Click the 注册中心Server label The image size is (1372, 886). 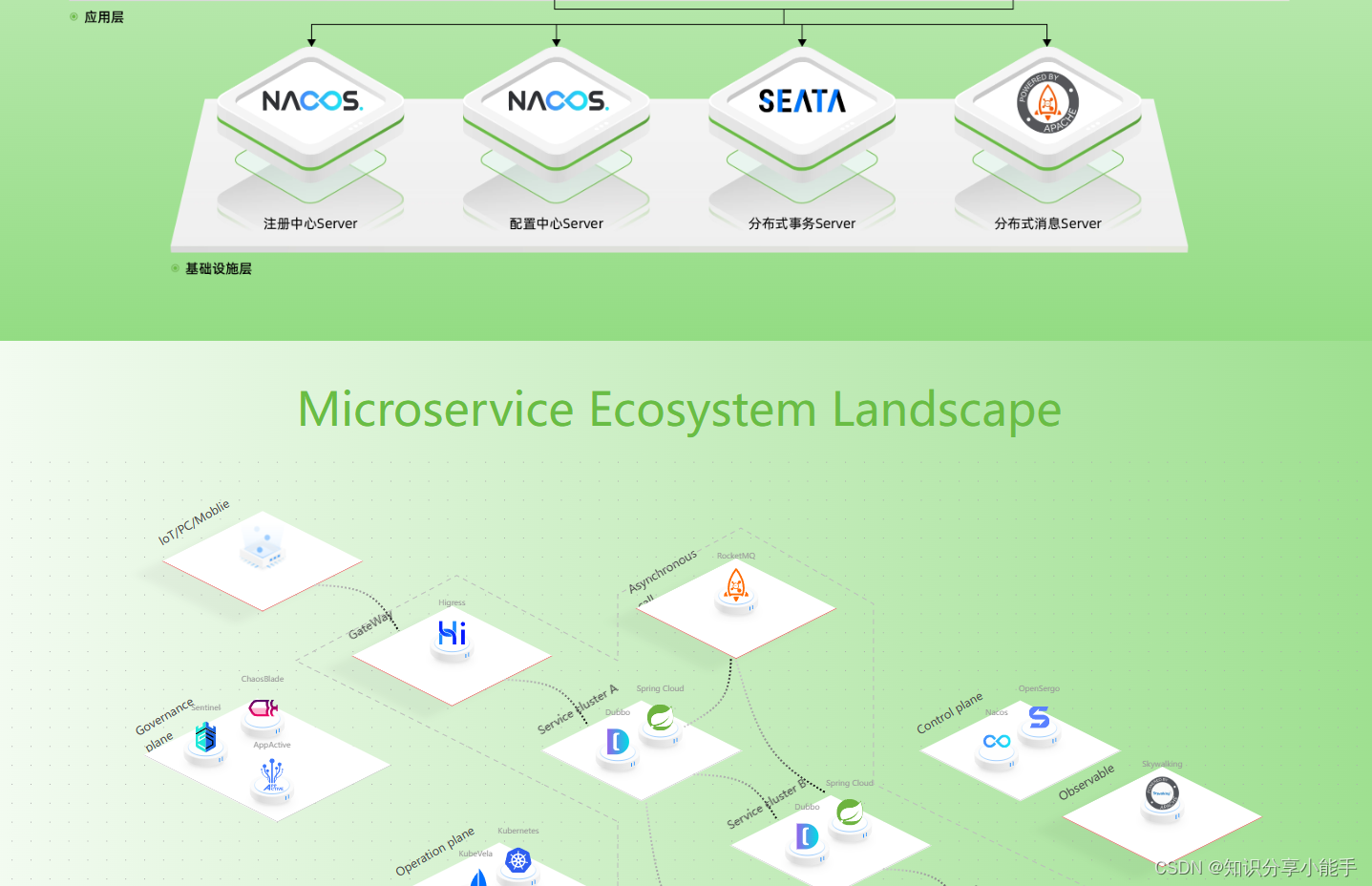pyautogui.click(x=310, y=223)
